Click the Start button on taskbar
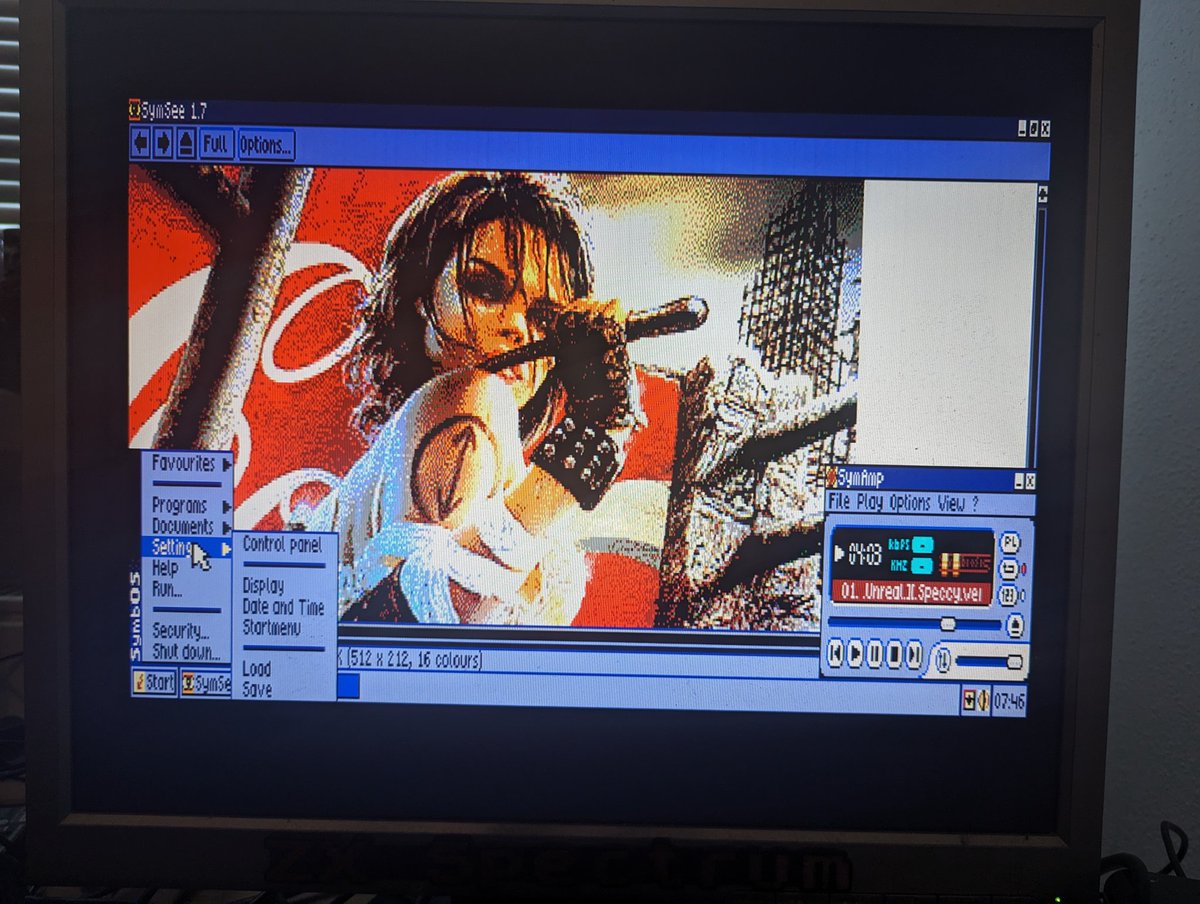Image resolution: width=1200 pixels, height=904 pixels. (154, 684)
